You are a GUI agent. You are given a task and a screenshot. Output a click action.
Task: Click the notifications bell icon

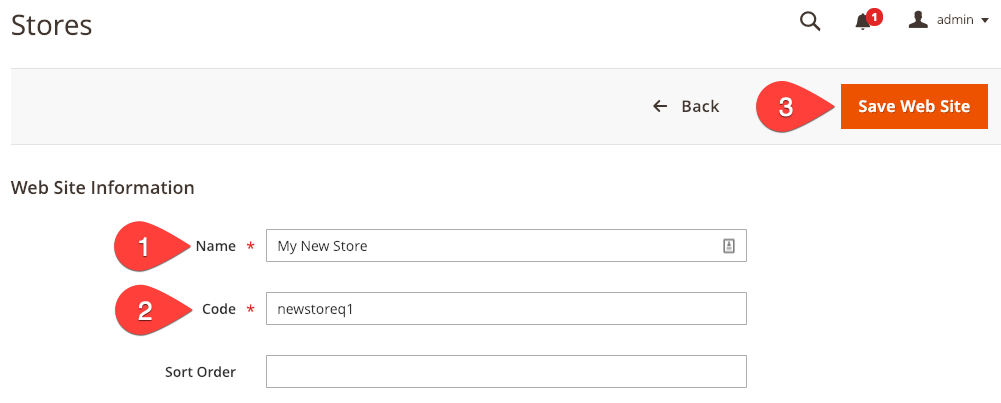tap(863, 22)
